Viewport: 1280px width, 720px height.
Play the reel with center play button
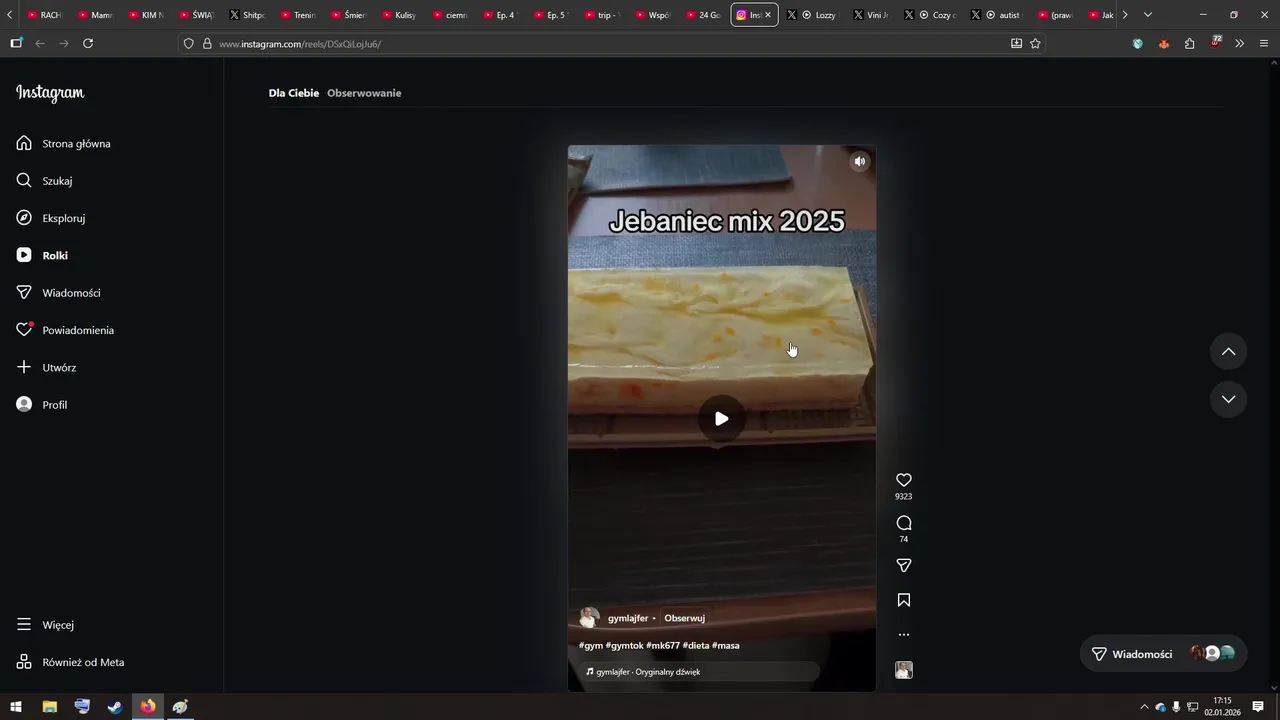(721, 419)
